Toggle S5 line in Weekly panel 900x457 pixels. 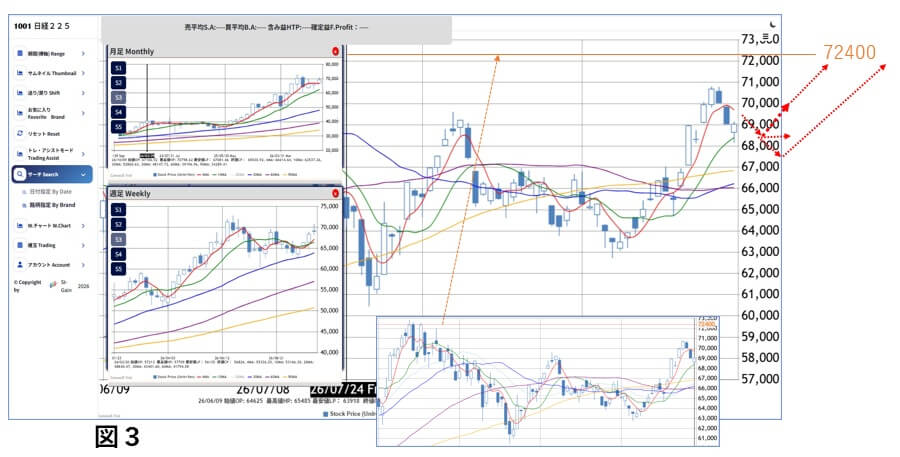coord(118,269)
